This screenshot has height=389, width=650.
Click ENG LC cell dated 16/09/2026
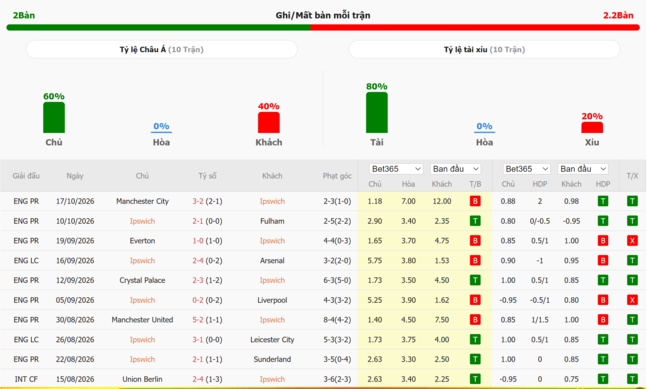[26, 260]
